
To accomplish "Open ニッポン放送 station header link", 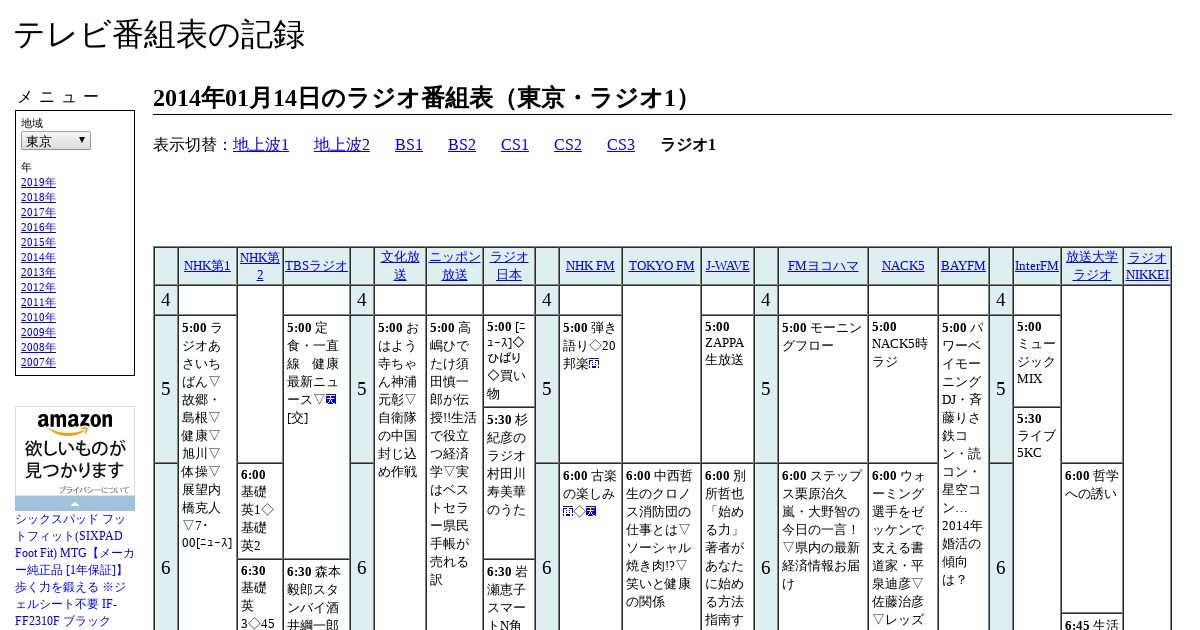I will [x=454, y=266].
